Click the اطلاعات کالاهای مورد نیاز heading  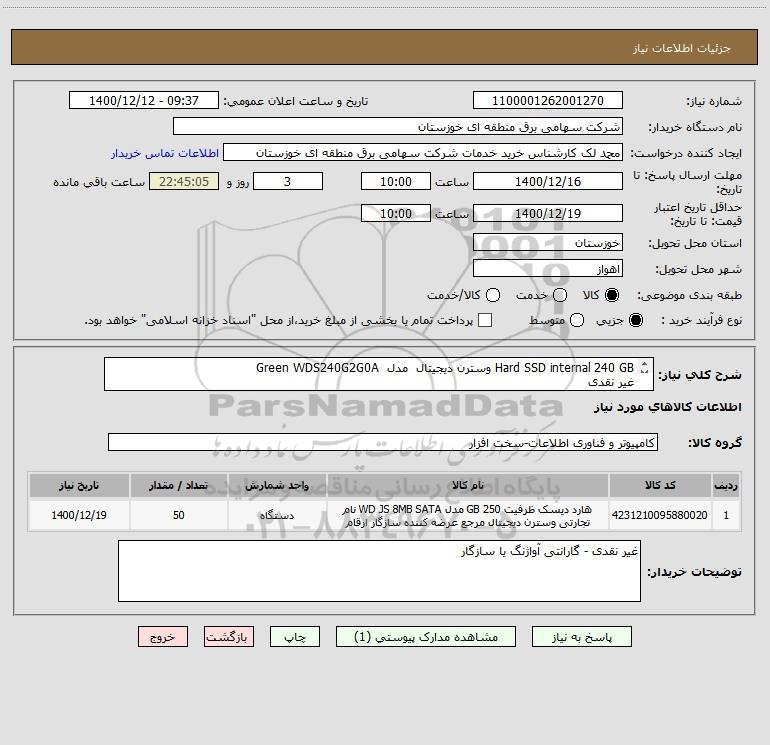point(667,407)
